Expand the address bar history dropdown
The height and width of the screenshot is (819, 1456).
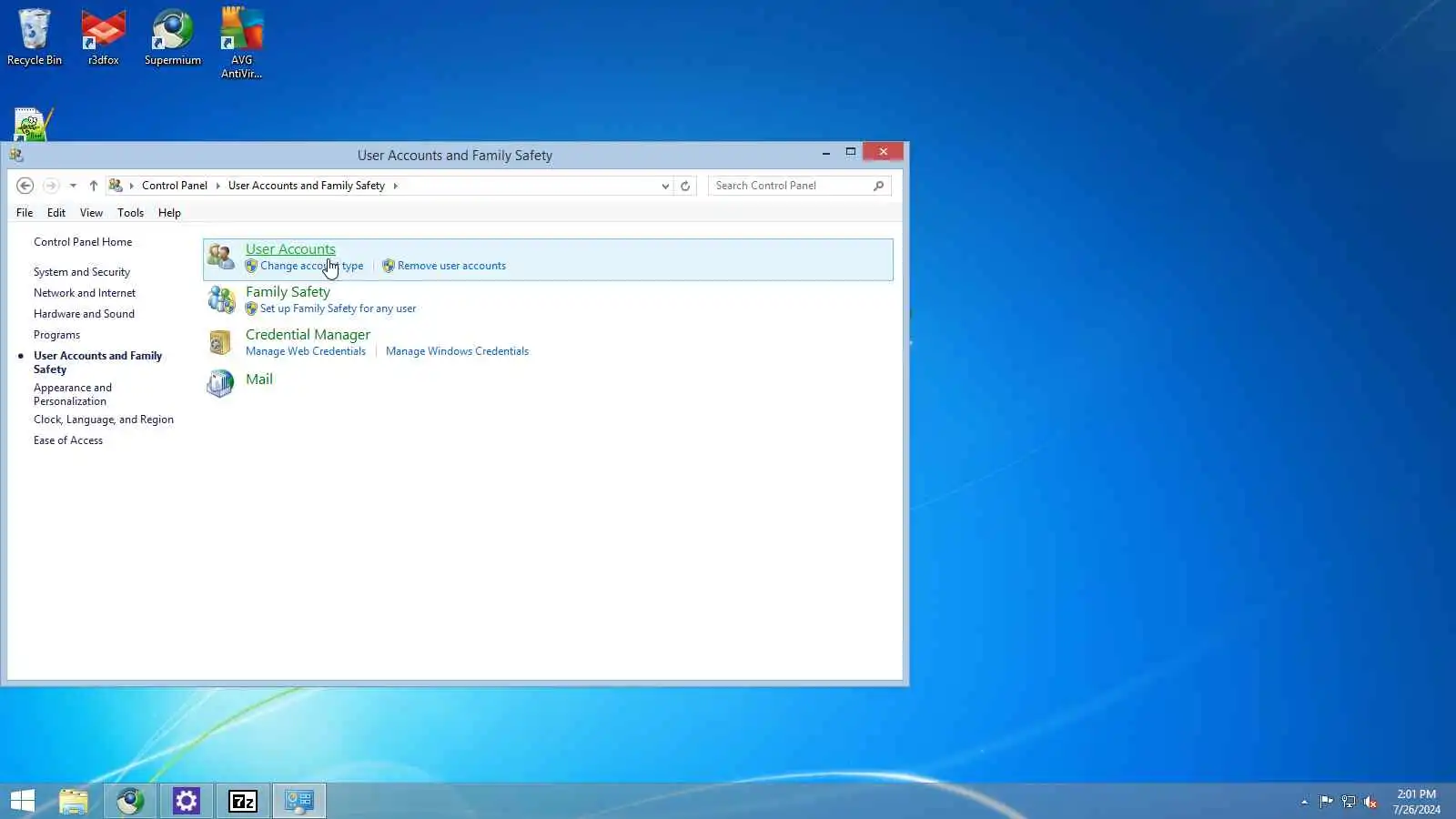pos(665,186)
